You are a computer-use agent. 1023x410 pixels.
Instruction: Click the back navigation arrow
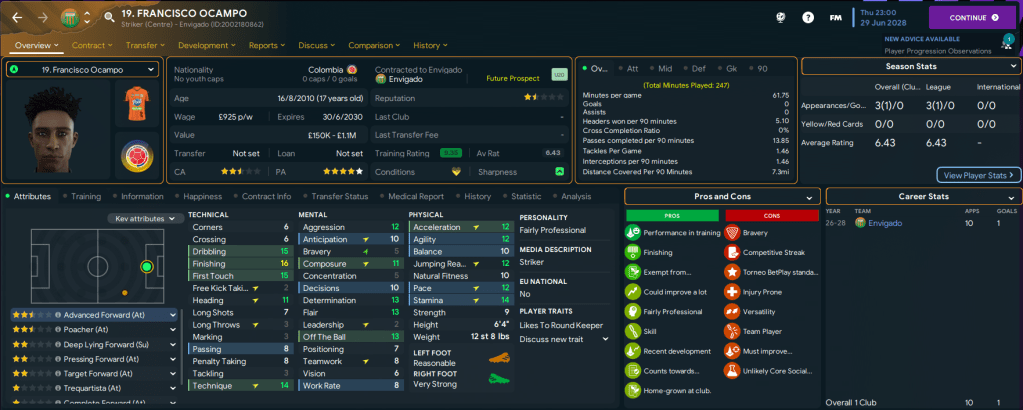[x=18, y=18]
